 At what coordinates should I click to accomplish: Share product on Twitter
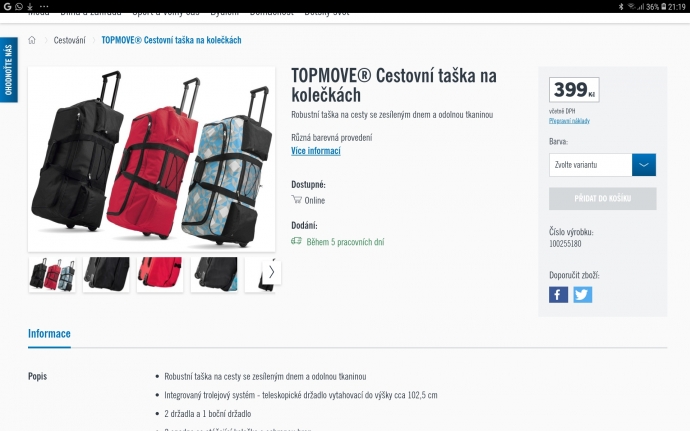coord(582,295)
